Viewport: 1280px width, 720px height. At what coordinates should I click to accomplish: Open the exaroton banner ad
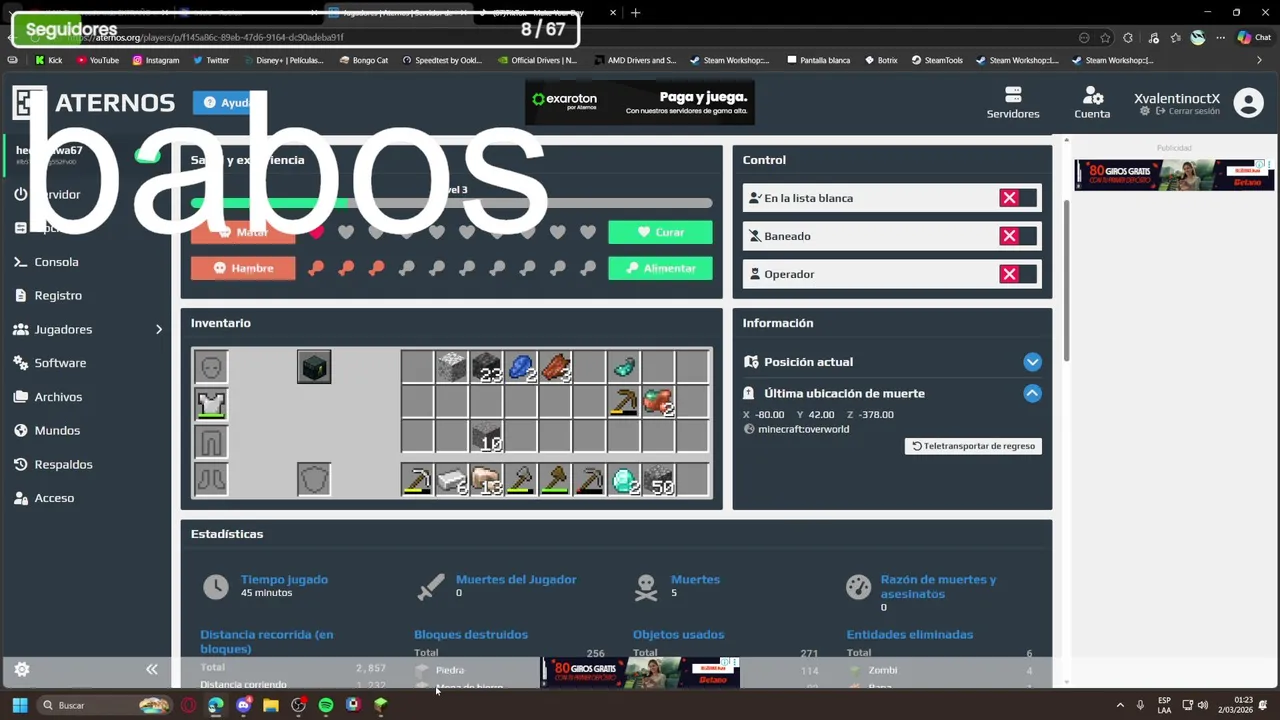640,102
